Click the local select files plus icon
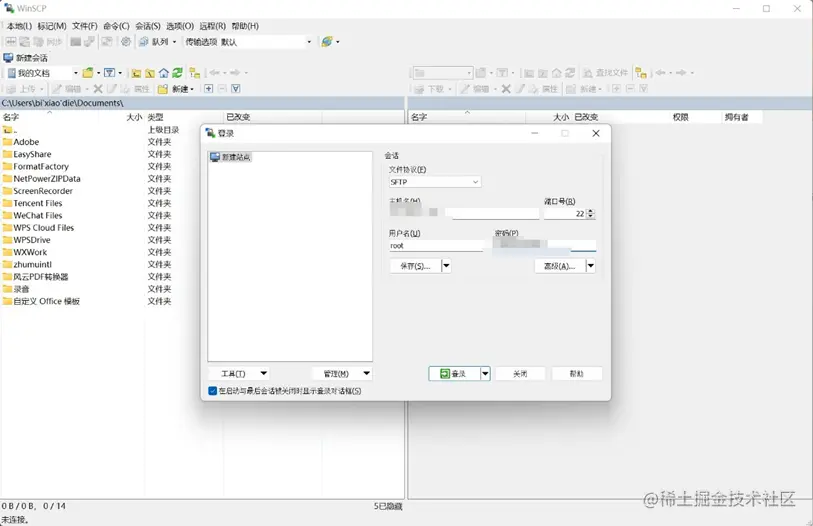813x526 pixels. pos(208,89)
